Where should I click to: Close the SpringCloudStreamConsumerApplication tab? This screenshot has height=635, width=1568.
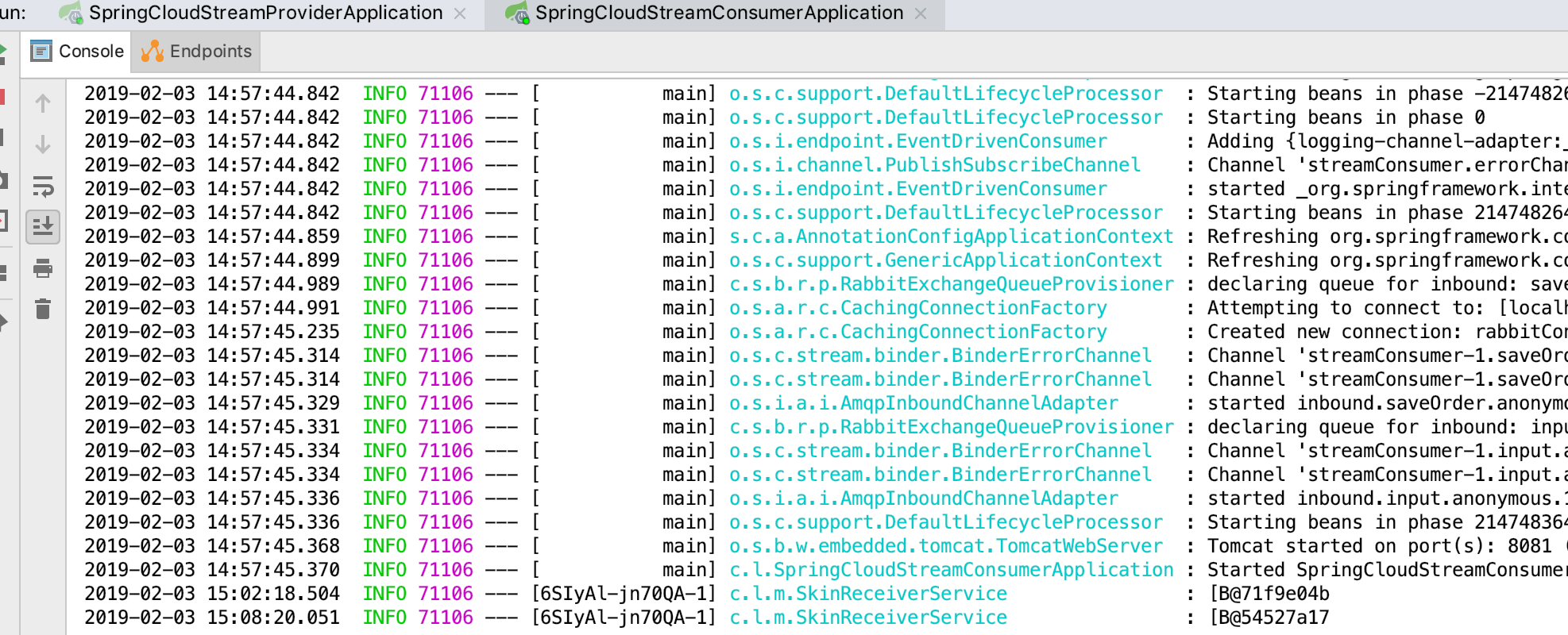(921, 13)
